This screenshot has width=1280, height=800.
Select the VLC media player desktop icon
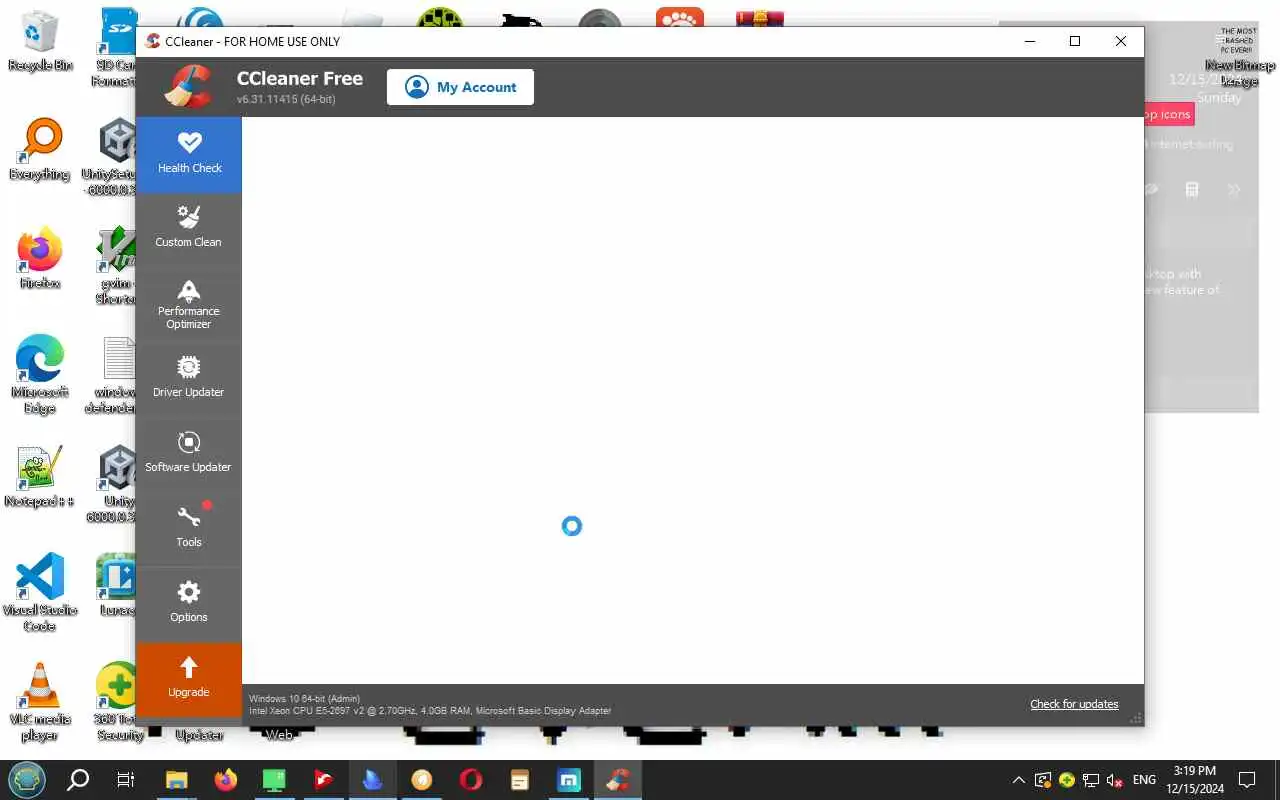(x=40, y=702)
